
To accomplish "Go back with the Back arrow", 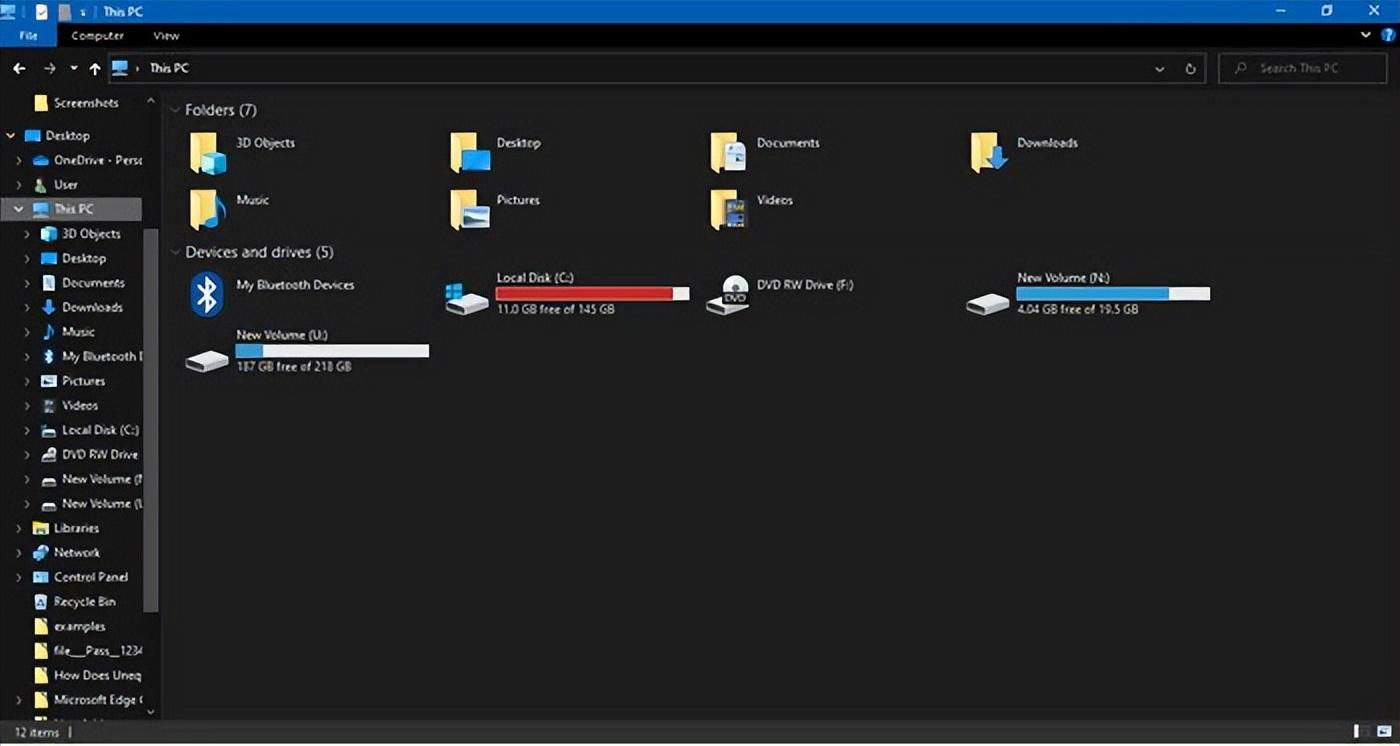I will [x=19, y=68].
